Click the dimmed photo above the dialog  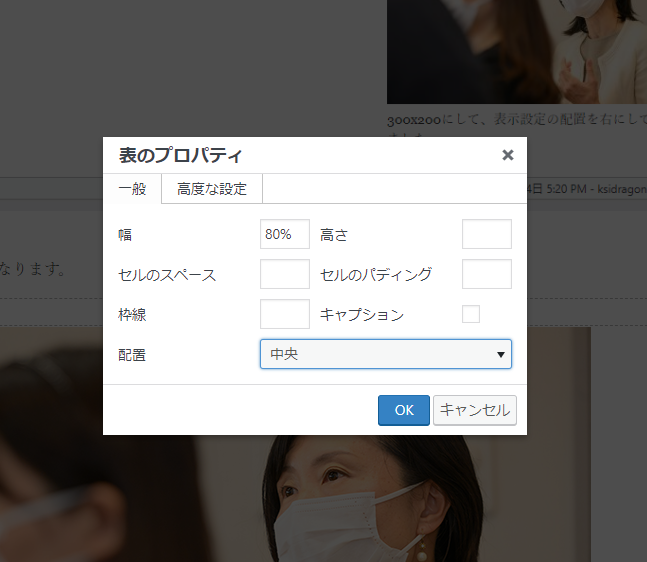point(515,50)
